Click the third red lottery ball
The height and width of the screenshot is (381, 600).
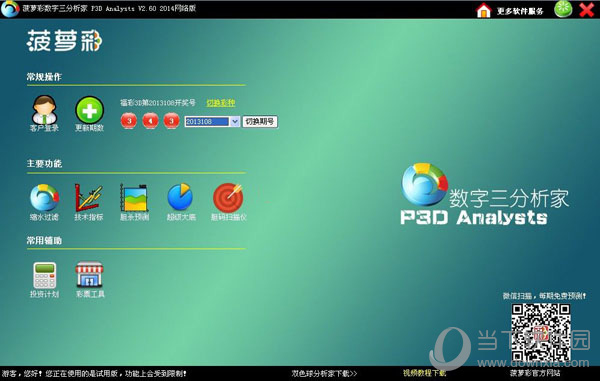(x=171, y=121)
